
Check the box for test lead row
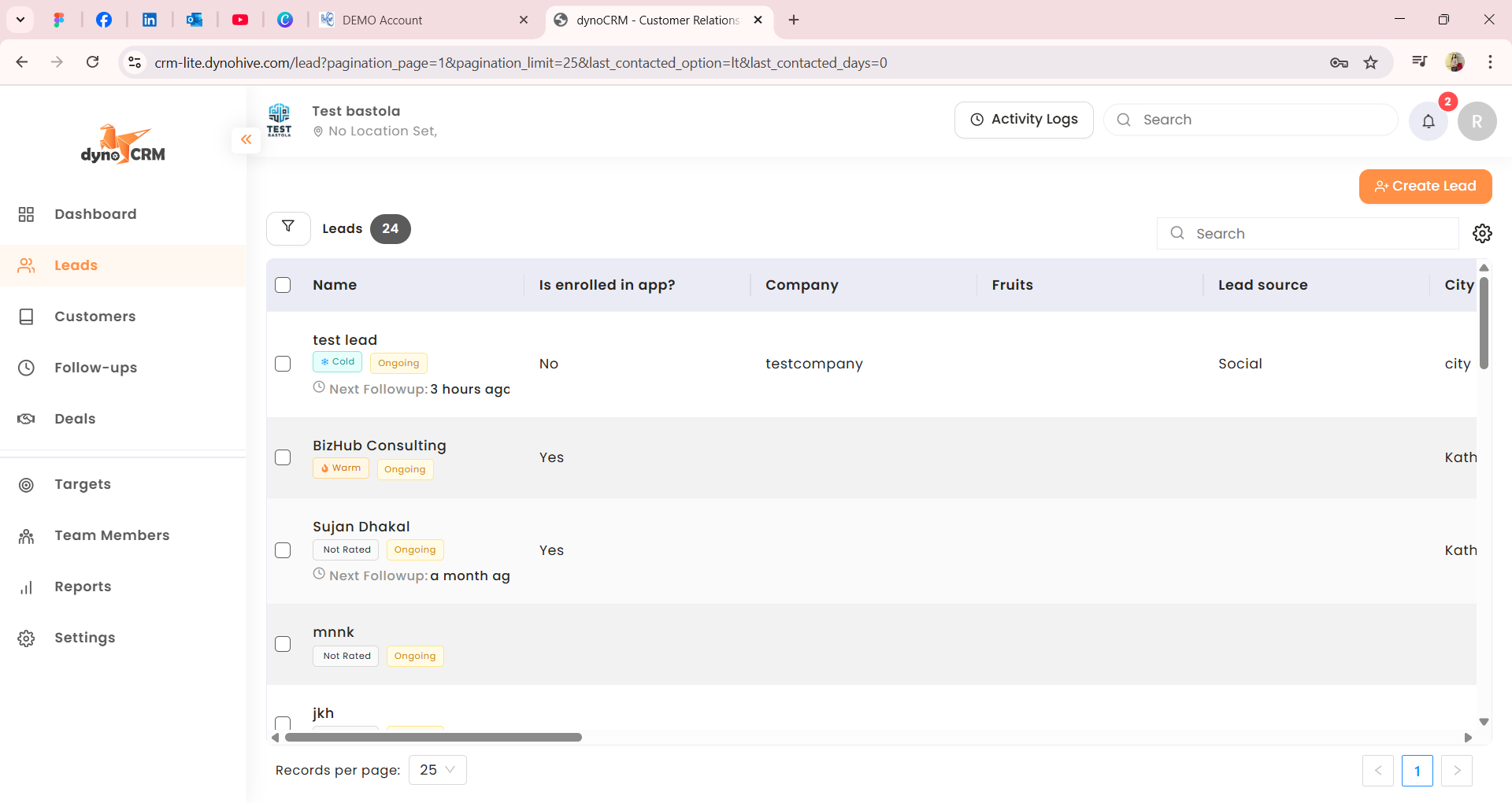click(283, 364)
